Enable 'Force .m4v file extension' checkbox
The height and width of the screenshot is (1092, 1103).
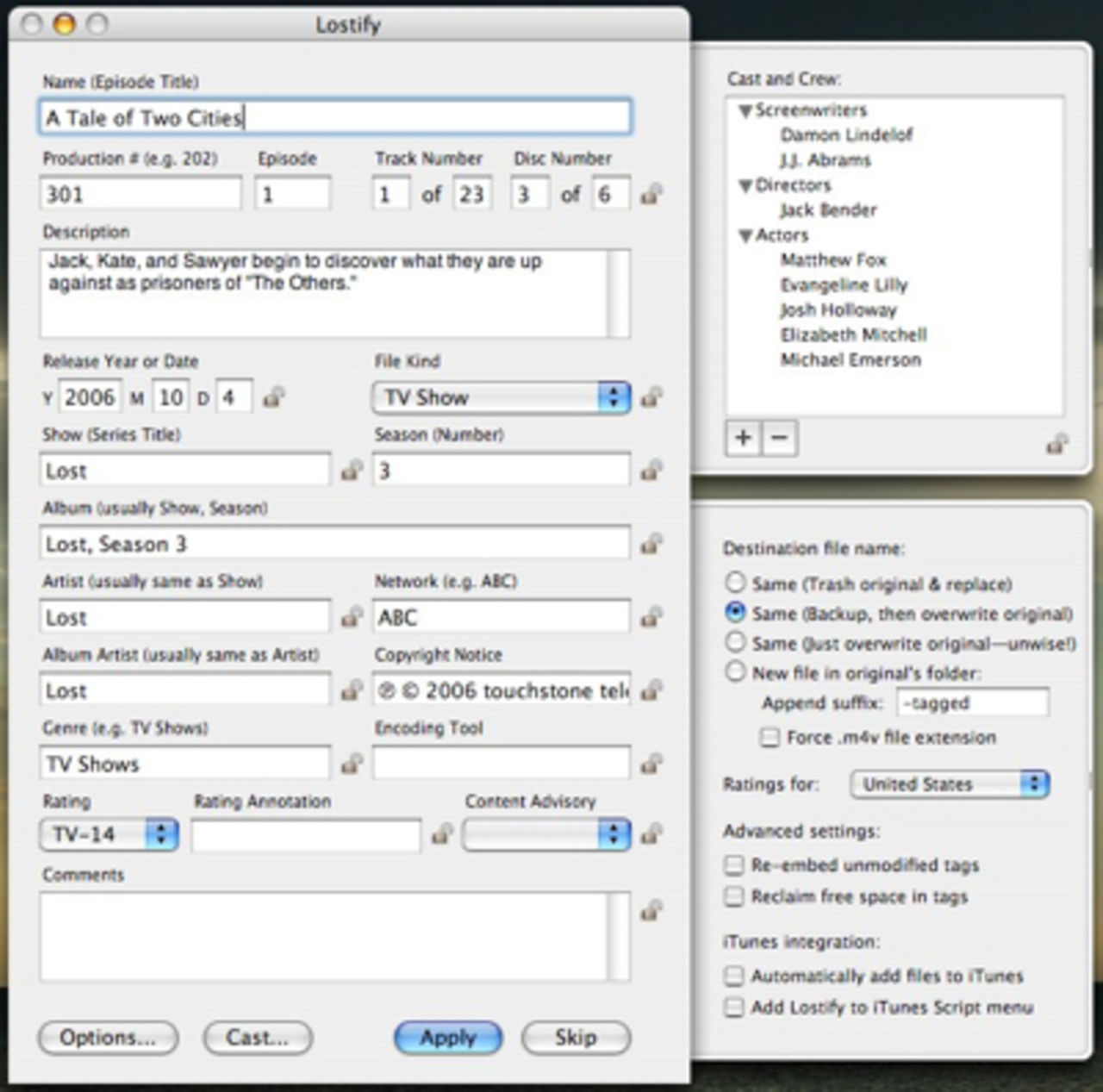click(769, 738)
